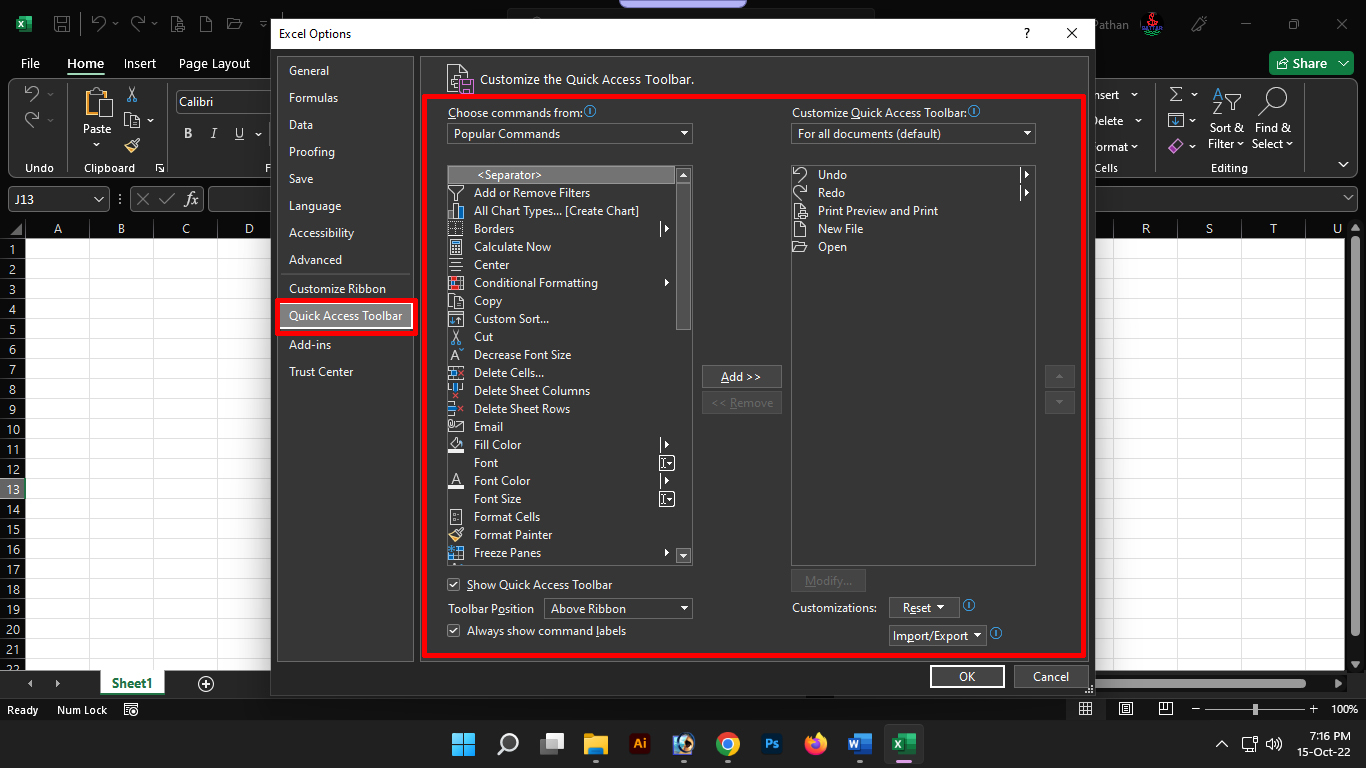Select the Format Painter brush icon in list
This screenshot has height=768, width=1366.
pyautogui.click(x=456, y=535)
